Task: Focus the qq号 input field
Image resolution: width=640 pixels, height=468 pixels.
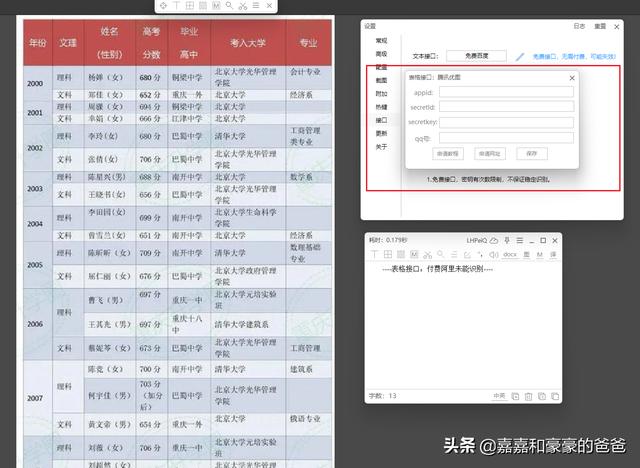Action: tap(506, 138)
